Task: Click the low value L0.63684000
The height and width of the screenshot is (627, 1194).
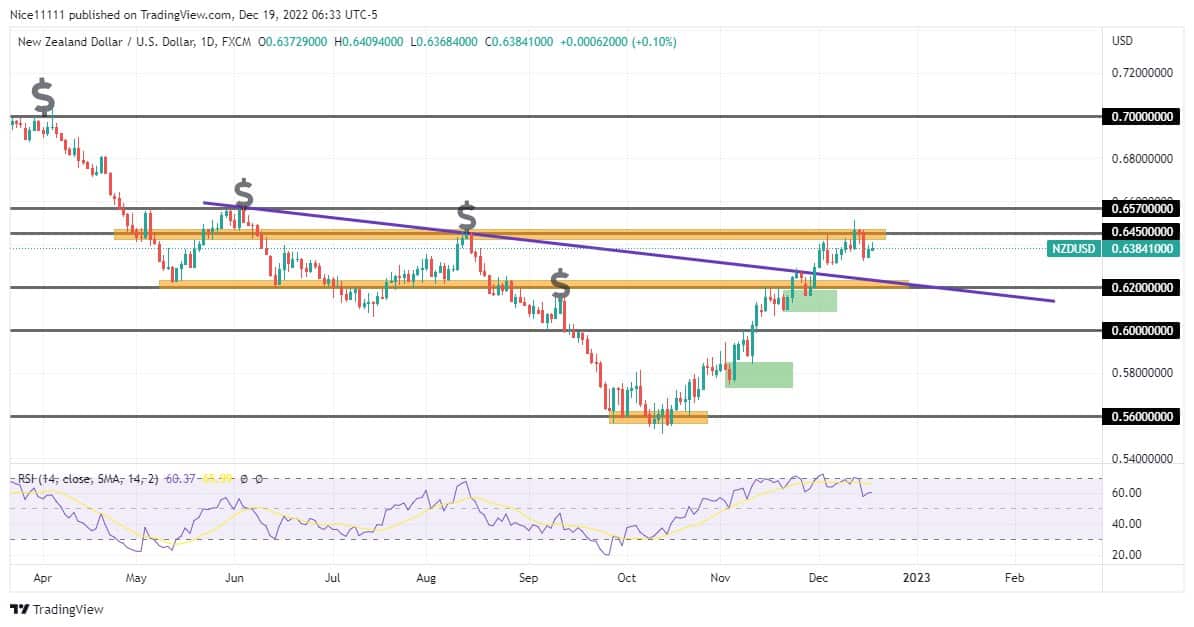Action: pyautogui.click(x=444, y=42)
